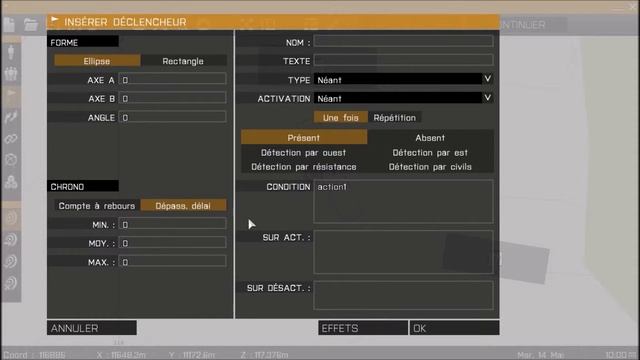Select Détection par ouest
This screenshot has width=640, height=360.
pyautogui.click(x=304, y=152)
